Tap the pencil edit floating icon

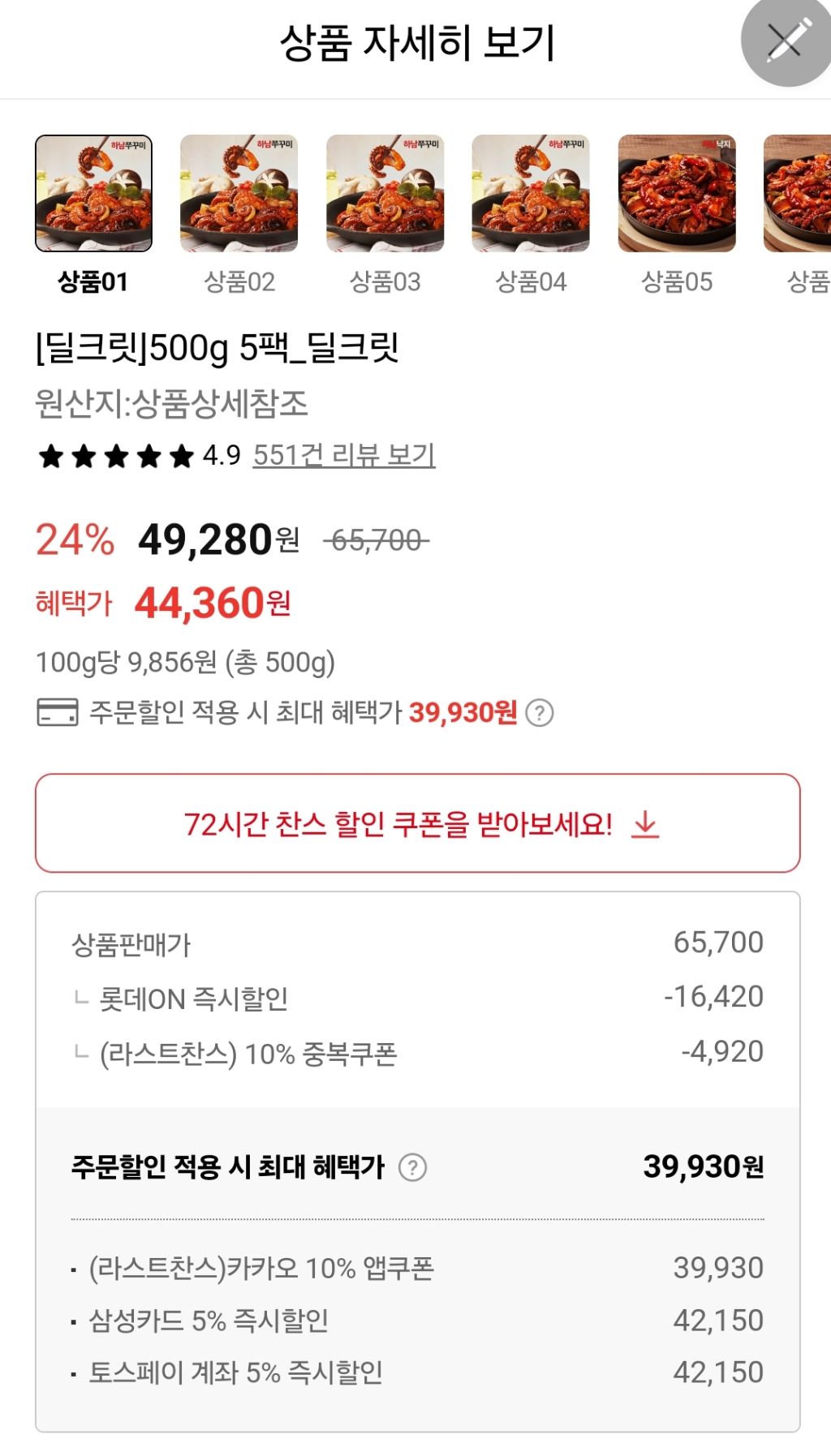pyautogui.click(x=786, y=41)
